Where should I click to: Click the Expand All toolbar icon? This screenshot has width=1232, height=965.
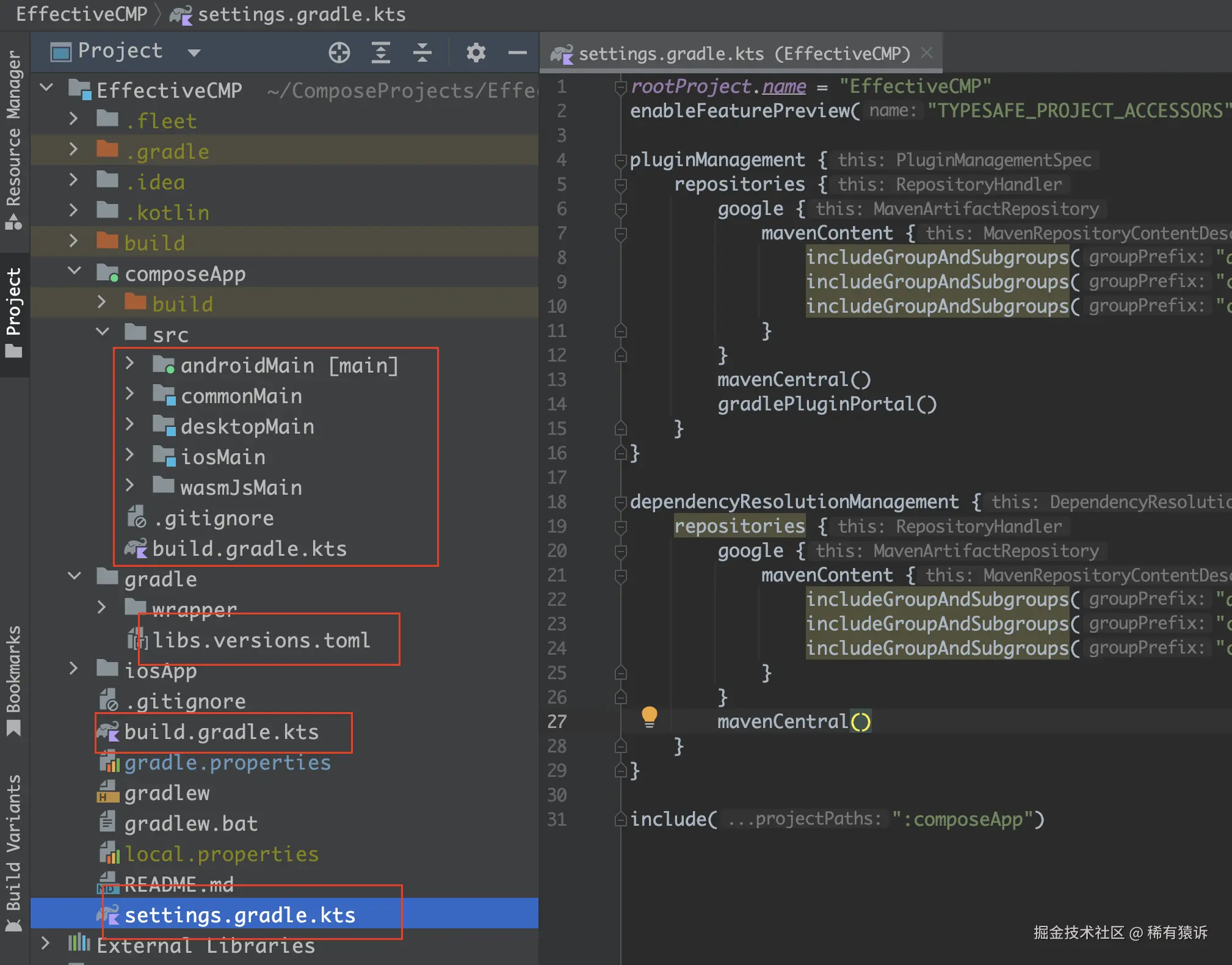pyautogui.click(x=381, y=53)
